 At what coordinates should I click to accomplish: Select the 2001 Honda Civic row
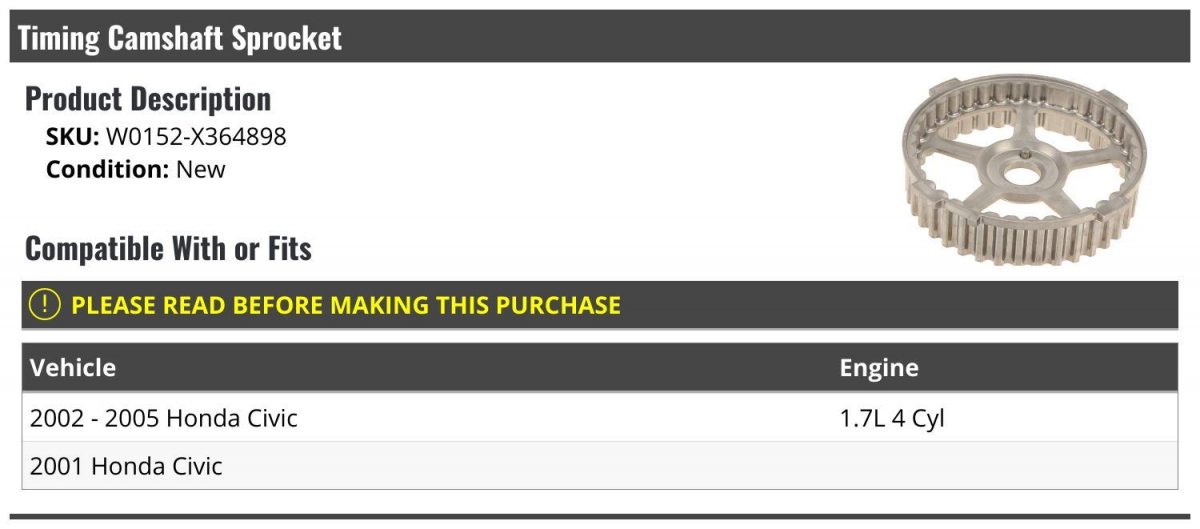coord(600,466)
